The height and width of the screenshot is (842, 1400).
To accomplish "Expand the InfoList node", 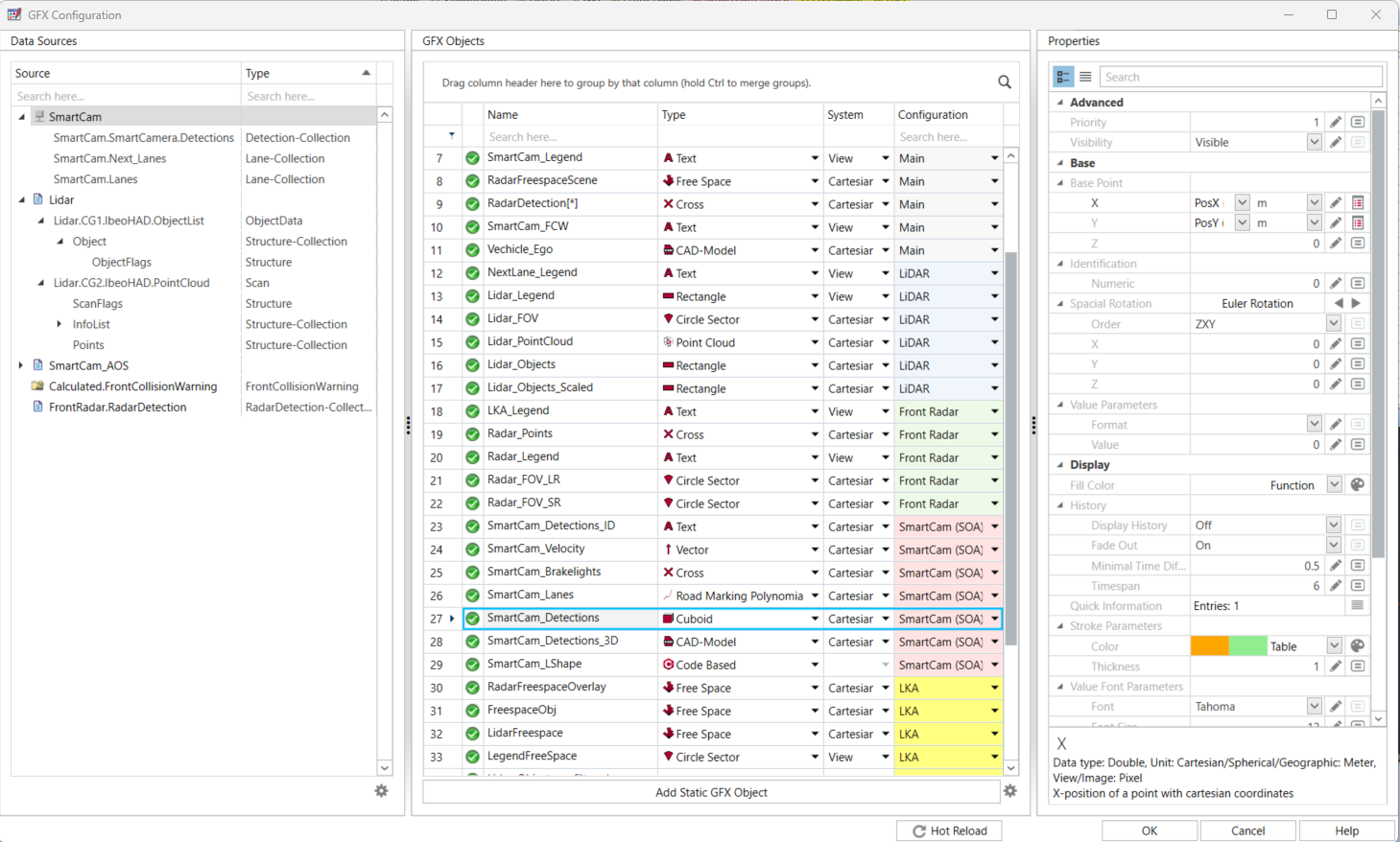I will click(x=59, y=324).
